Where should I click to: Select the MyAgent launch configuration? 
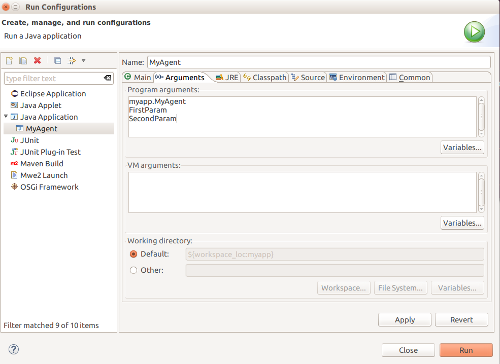tap(59, 129)
